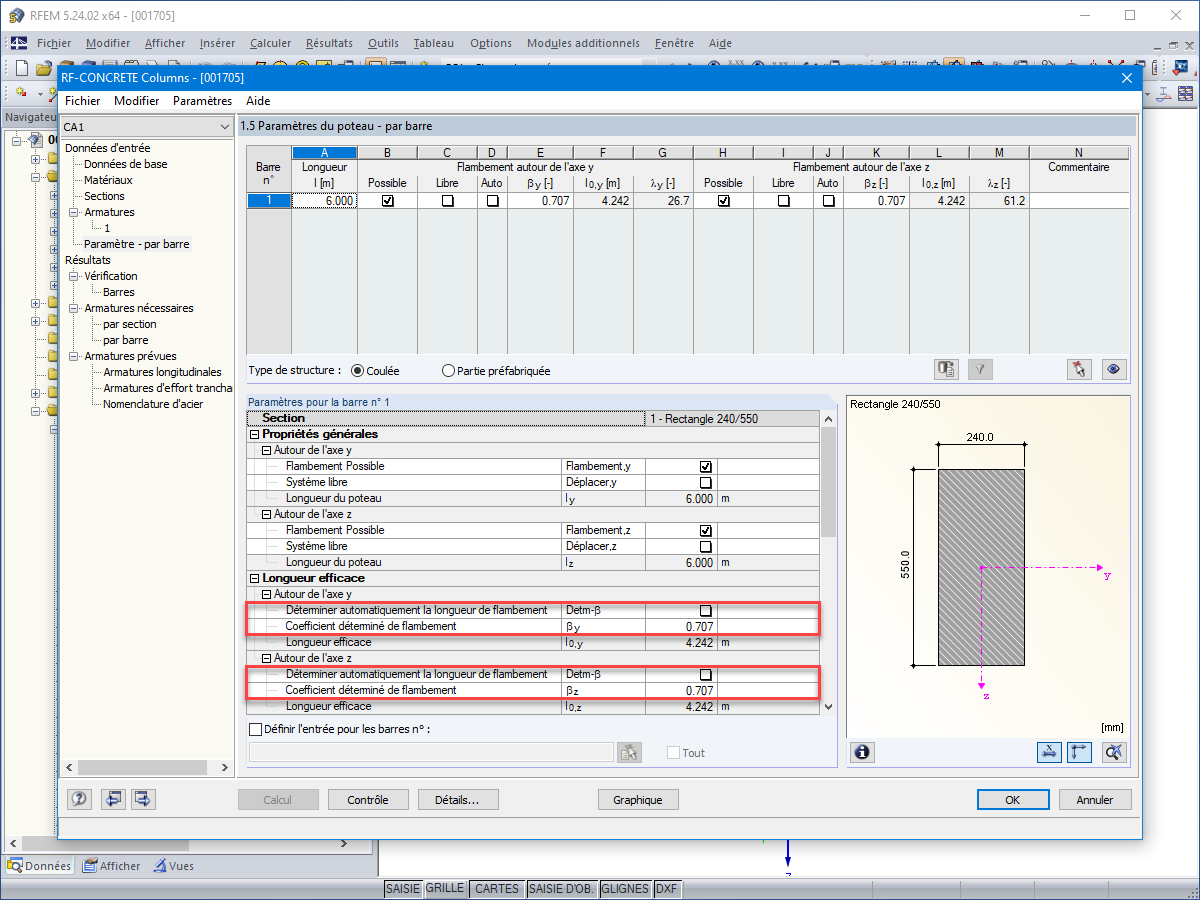The image size is (1200, 900).
Task: Click the Annuler button
Action: click(x=1094, y=800)
